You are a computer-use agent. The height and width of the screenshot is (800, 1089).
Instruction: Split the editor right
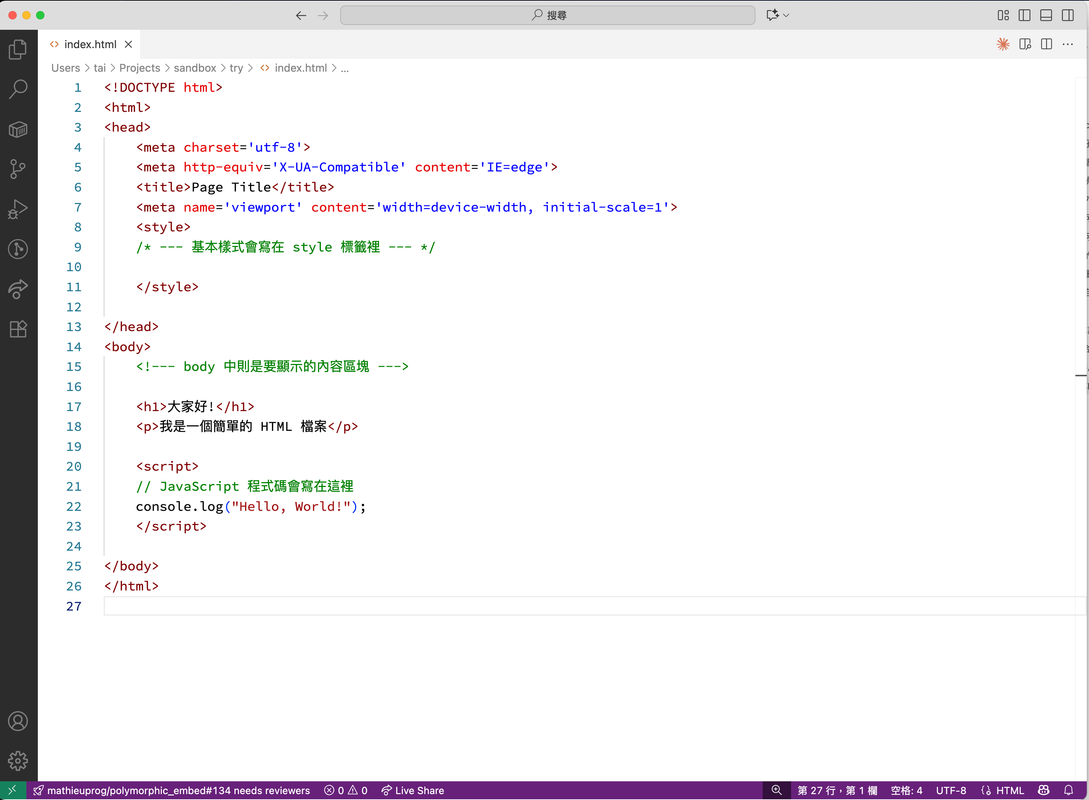click(1047, 44)
